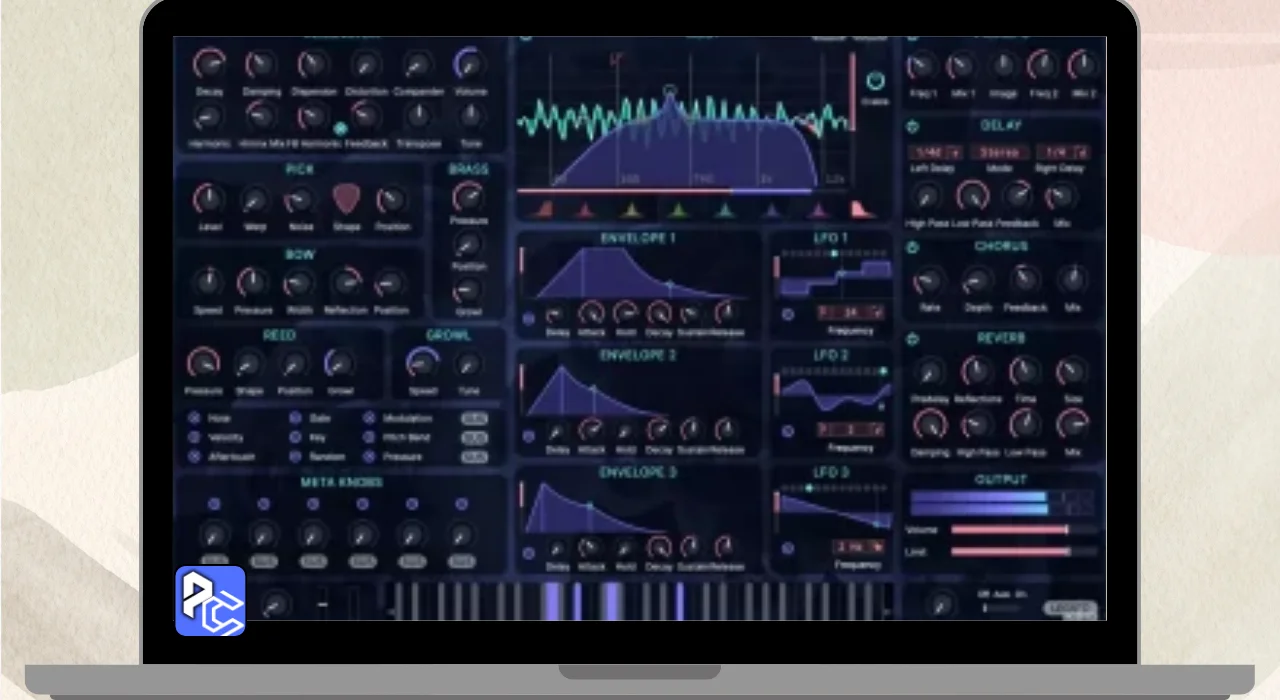Click the Envelope 3 Release knob
This screenshot has height=700, width=1280.
pos(726,547)
